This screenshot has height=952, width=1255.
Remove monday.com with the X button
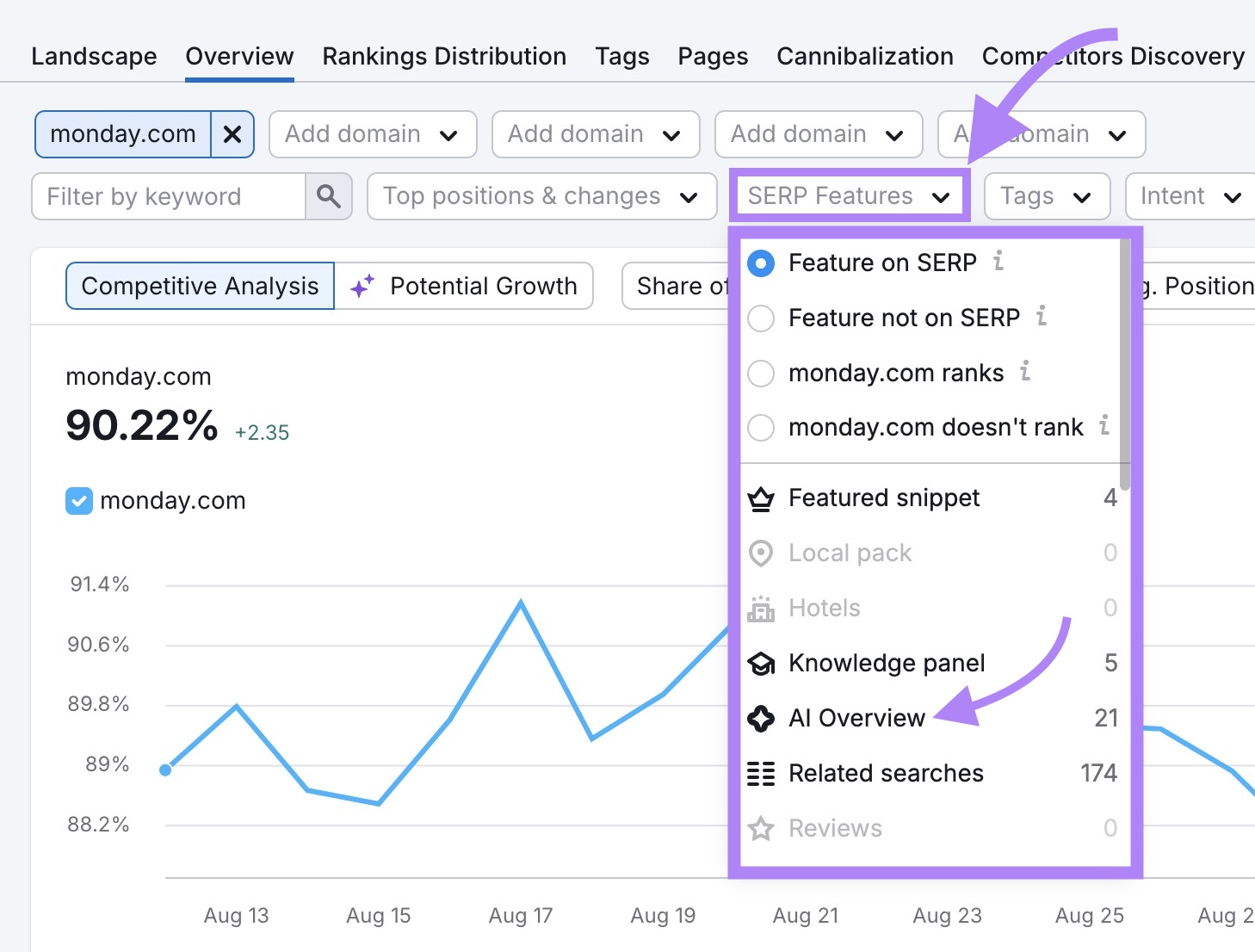tap(232, 133)
